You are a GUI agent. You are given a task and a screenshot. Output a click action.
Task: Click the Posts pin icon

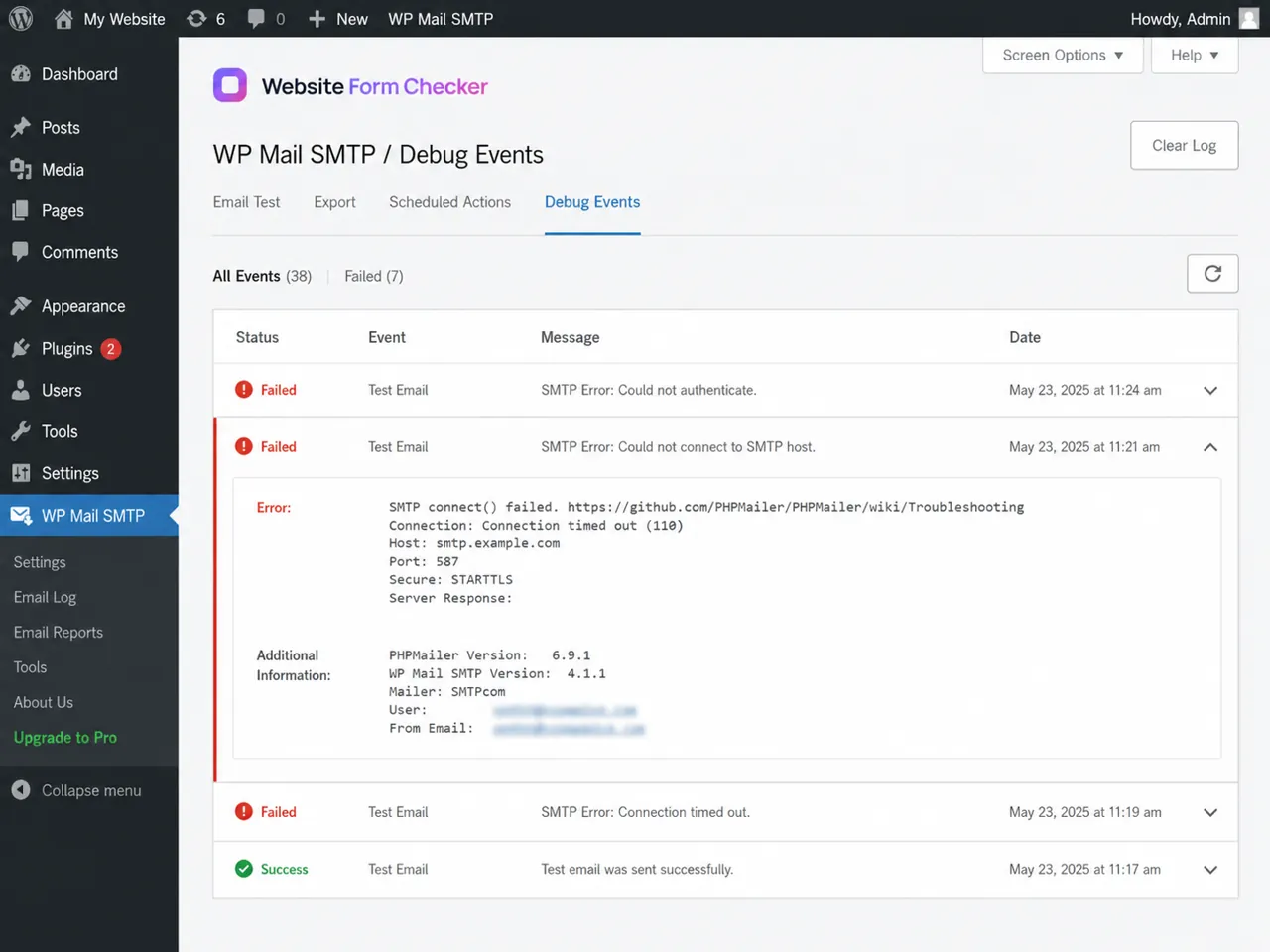click(x=21, y=128)
